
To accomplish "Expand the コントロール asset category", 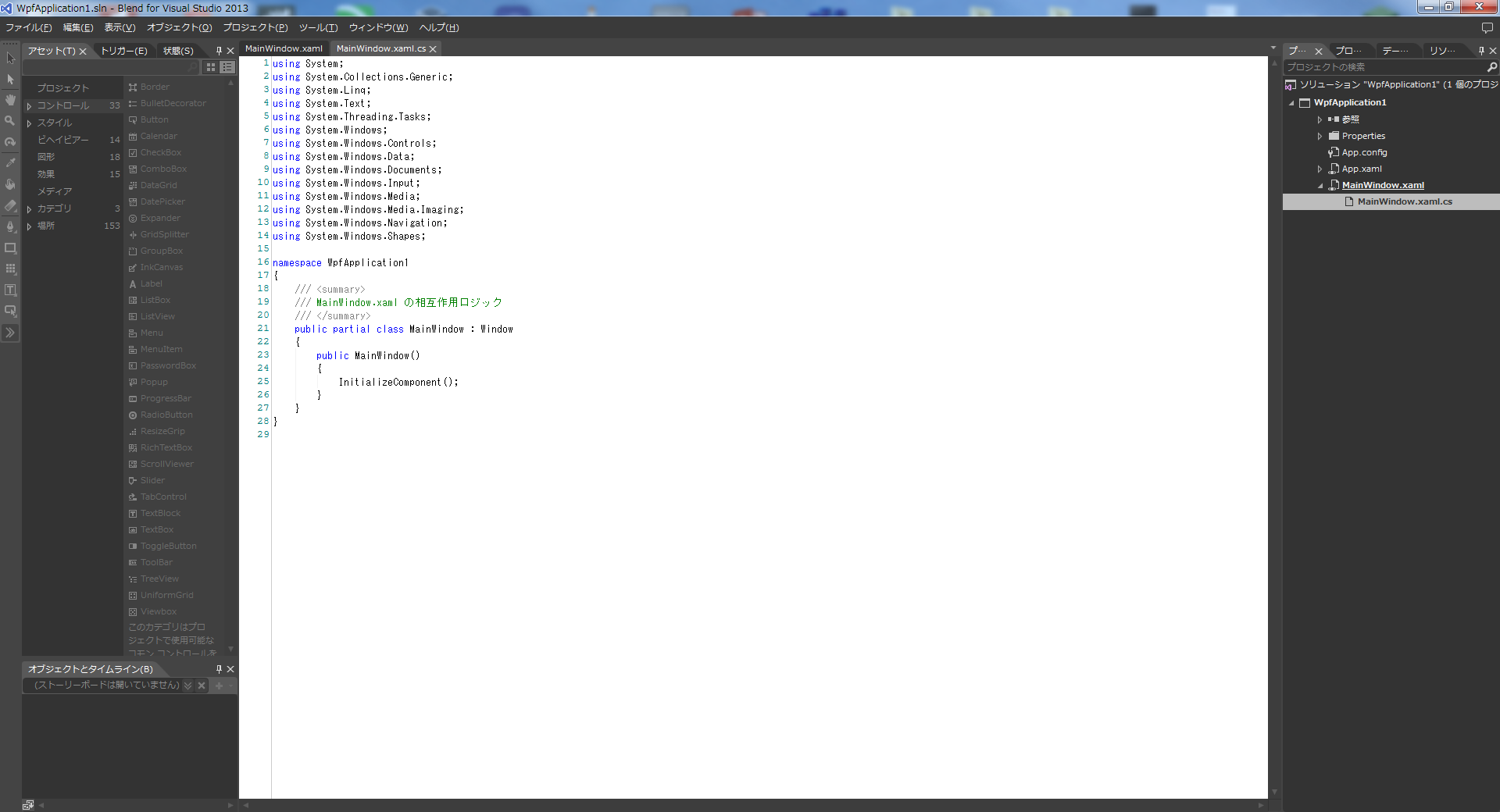I will 30,106.
